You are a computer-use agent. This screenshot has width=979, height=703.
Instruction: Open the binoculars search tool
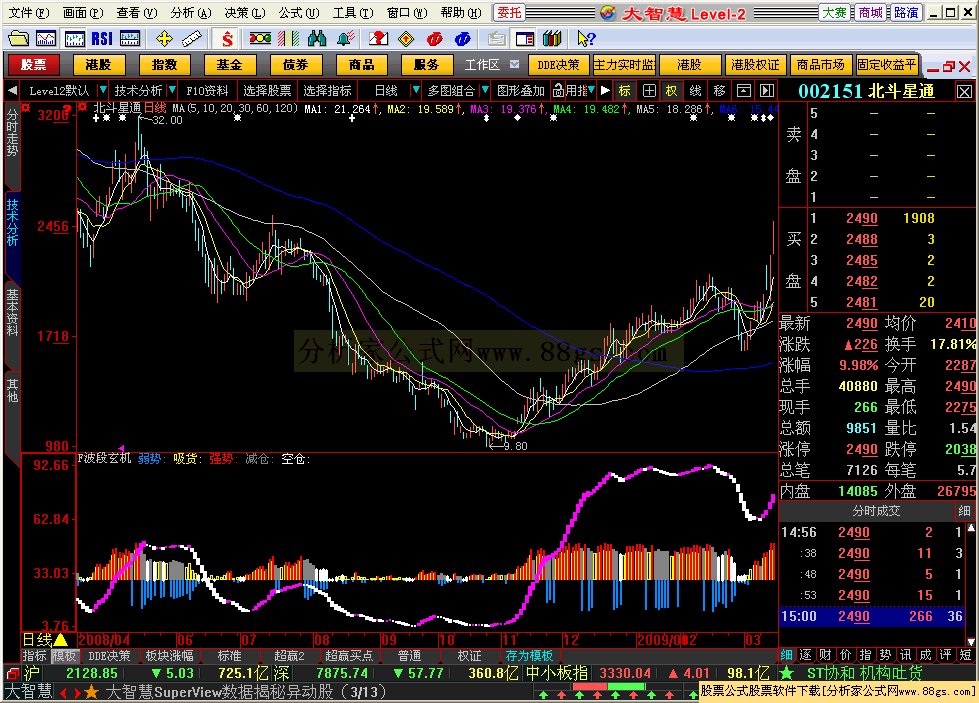[x=317, y=39]
